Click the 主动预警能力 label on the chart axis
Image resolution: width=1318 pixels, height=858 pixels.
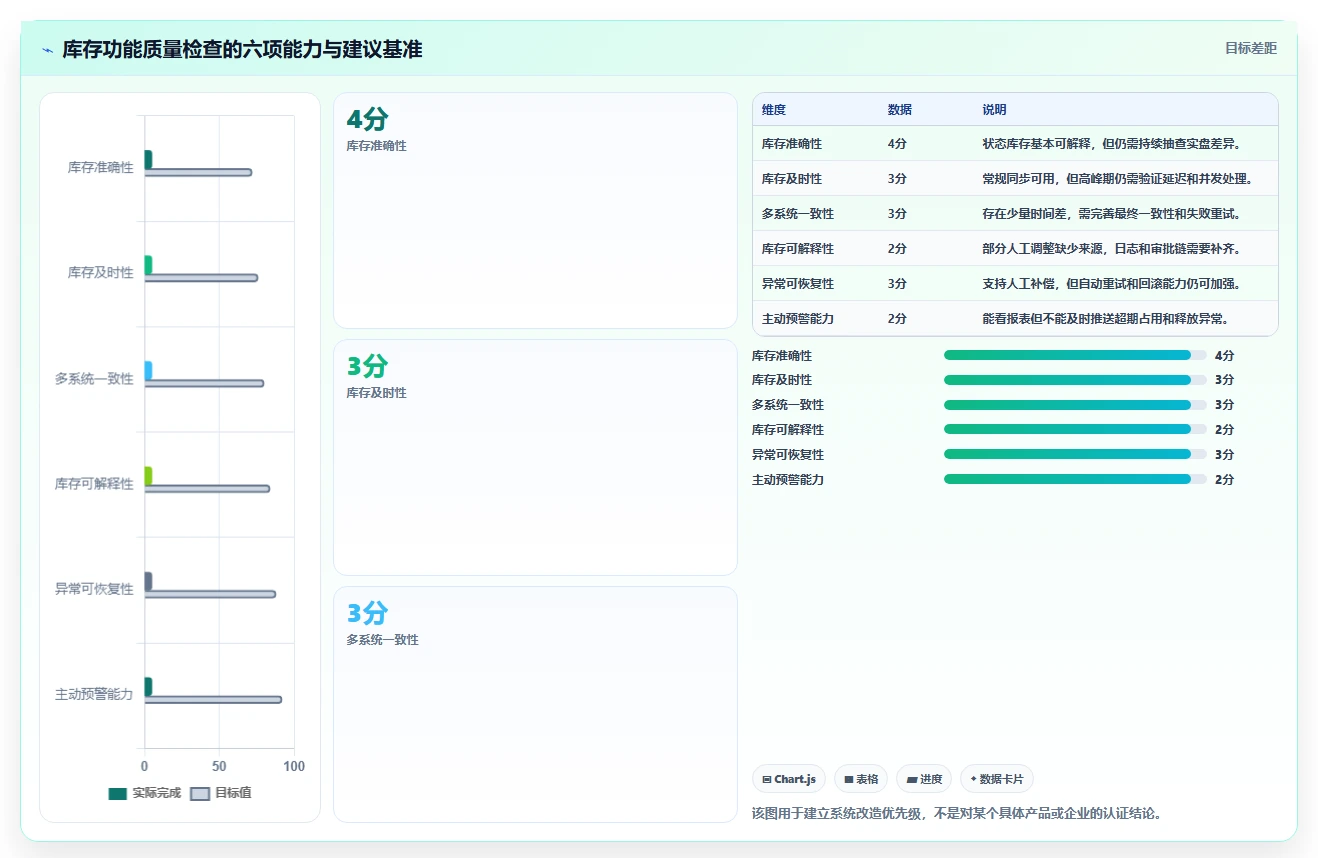click(x=94, y=694)
